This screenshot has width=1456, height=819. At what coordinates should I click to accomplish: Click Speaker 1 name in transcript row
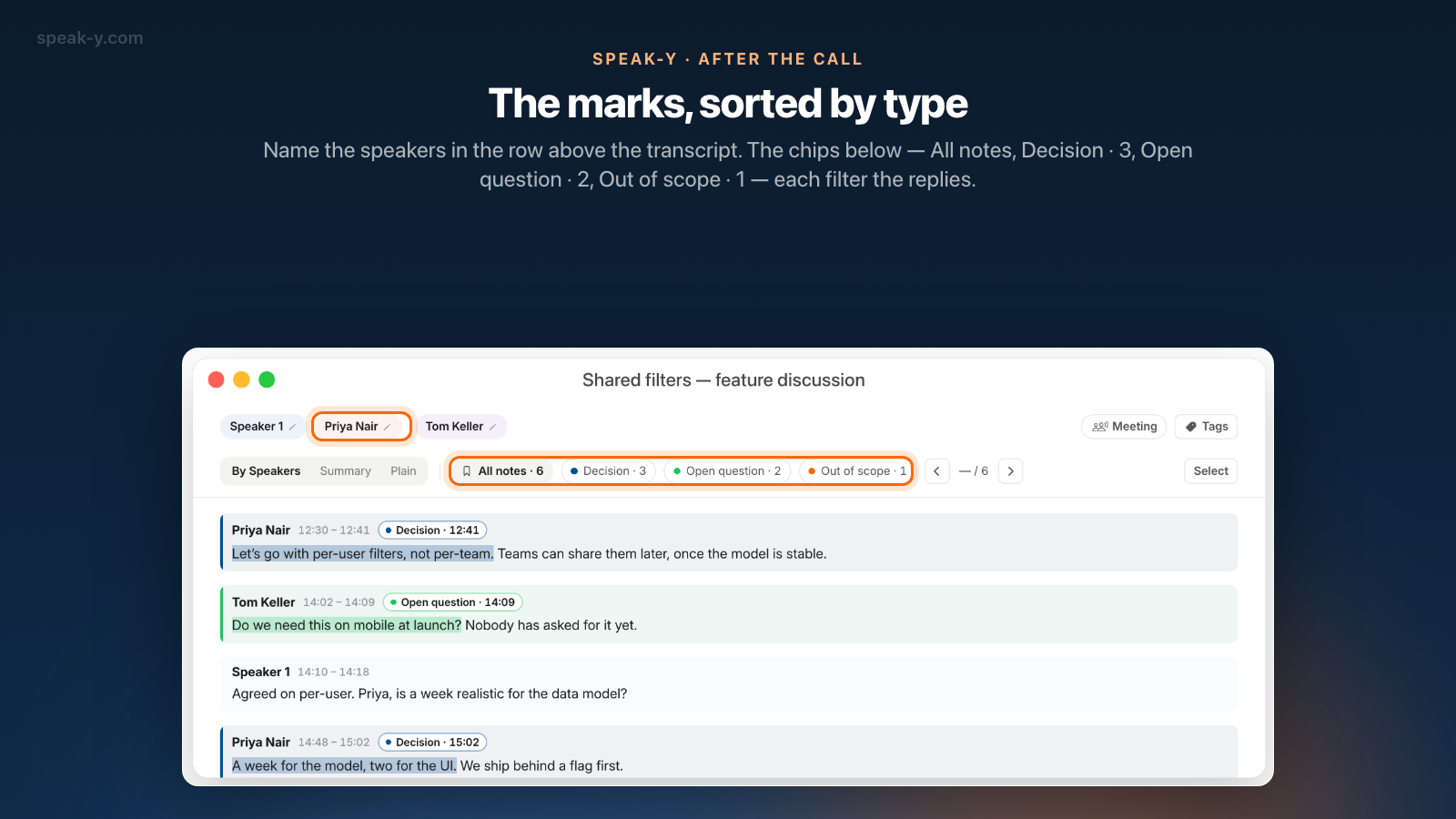(261, 672)
